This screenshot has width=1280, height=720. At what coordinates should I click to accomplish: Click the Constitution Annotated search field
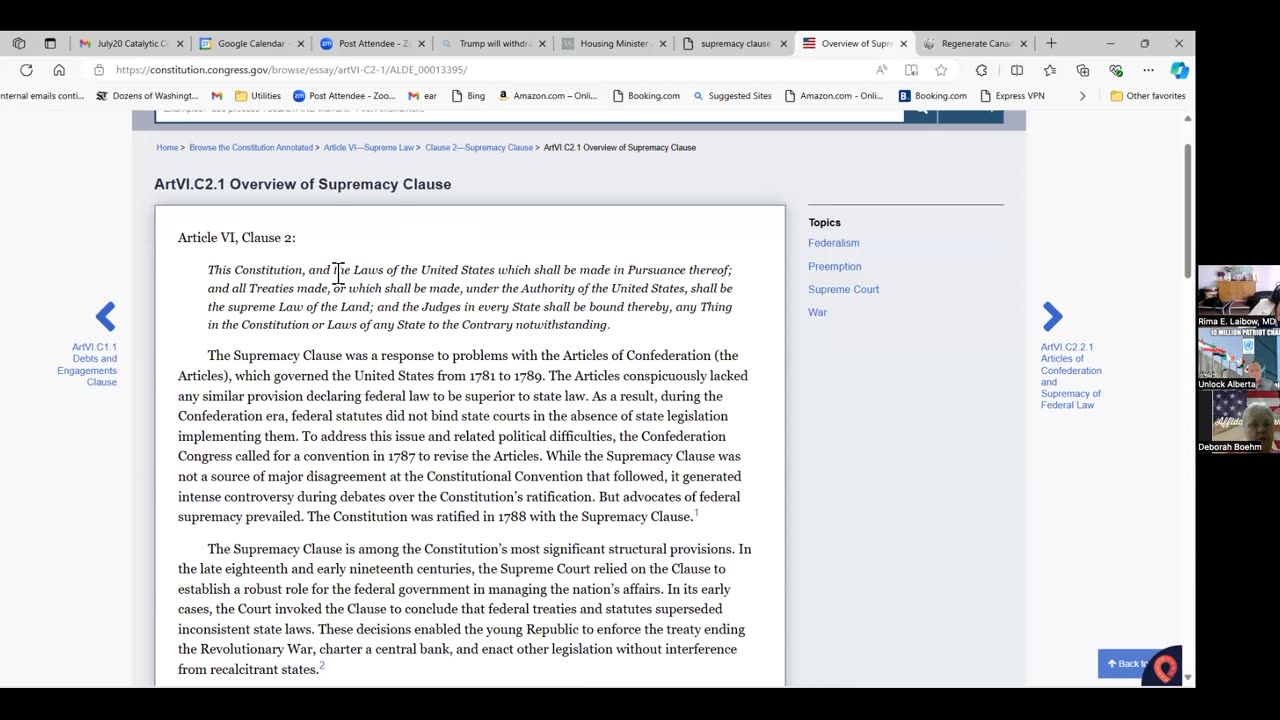528,112
